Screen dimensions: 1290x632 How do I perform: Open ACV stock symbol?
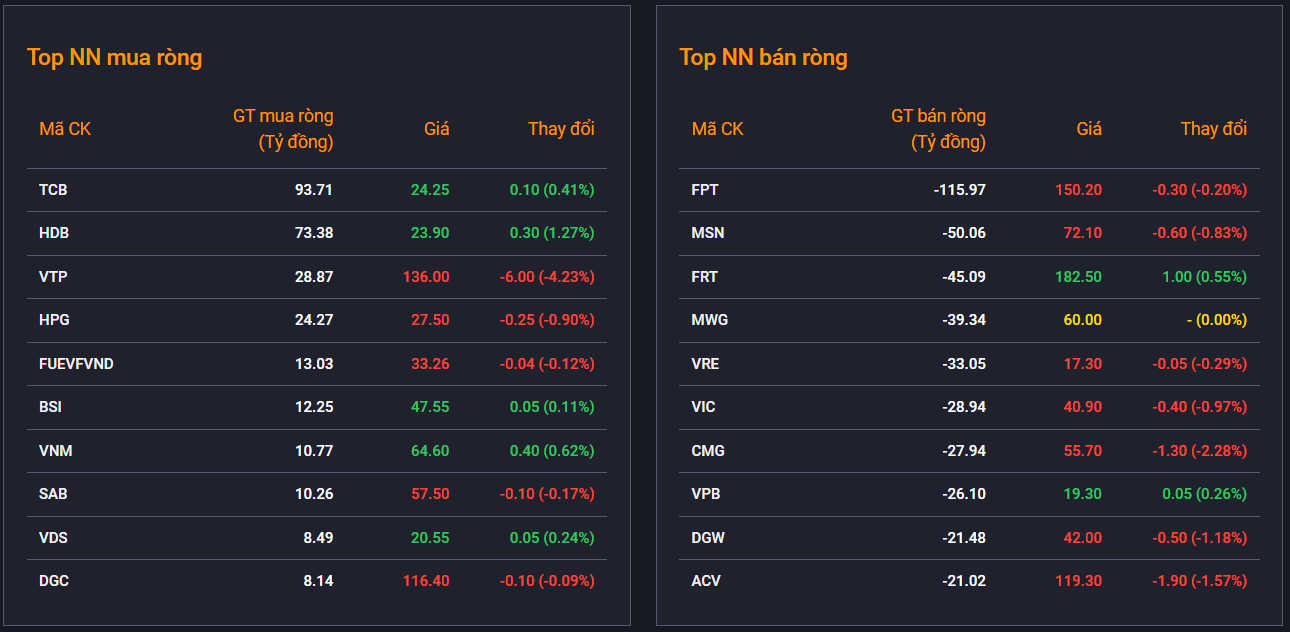point(706,581)
